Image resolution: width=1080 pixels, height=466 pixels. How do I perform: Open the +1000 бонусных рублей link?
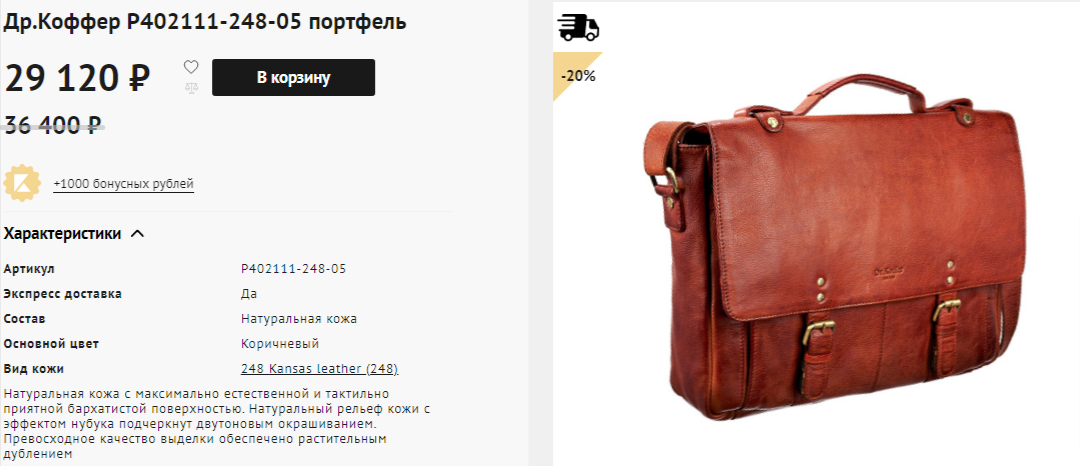point(123,184)
